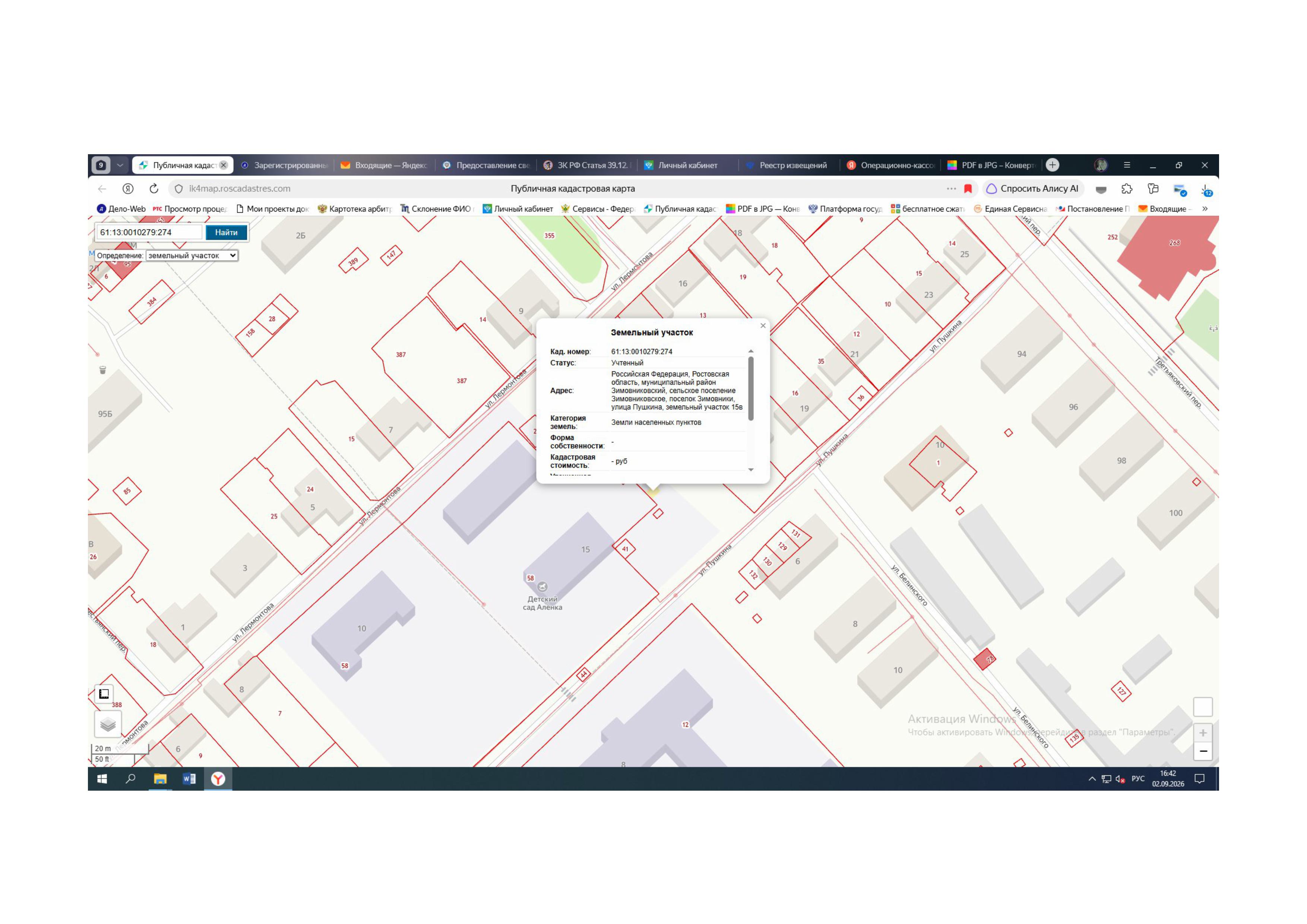Switch to the ЗК РФ Статья 39.12 tab
Screen dimensions: 1307x924
coord(587,165)
